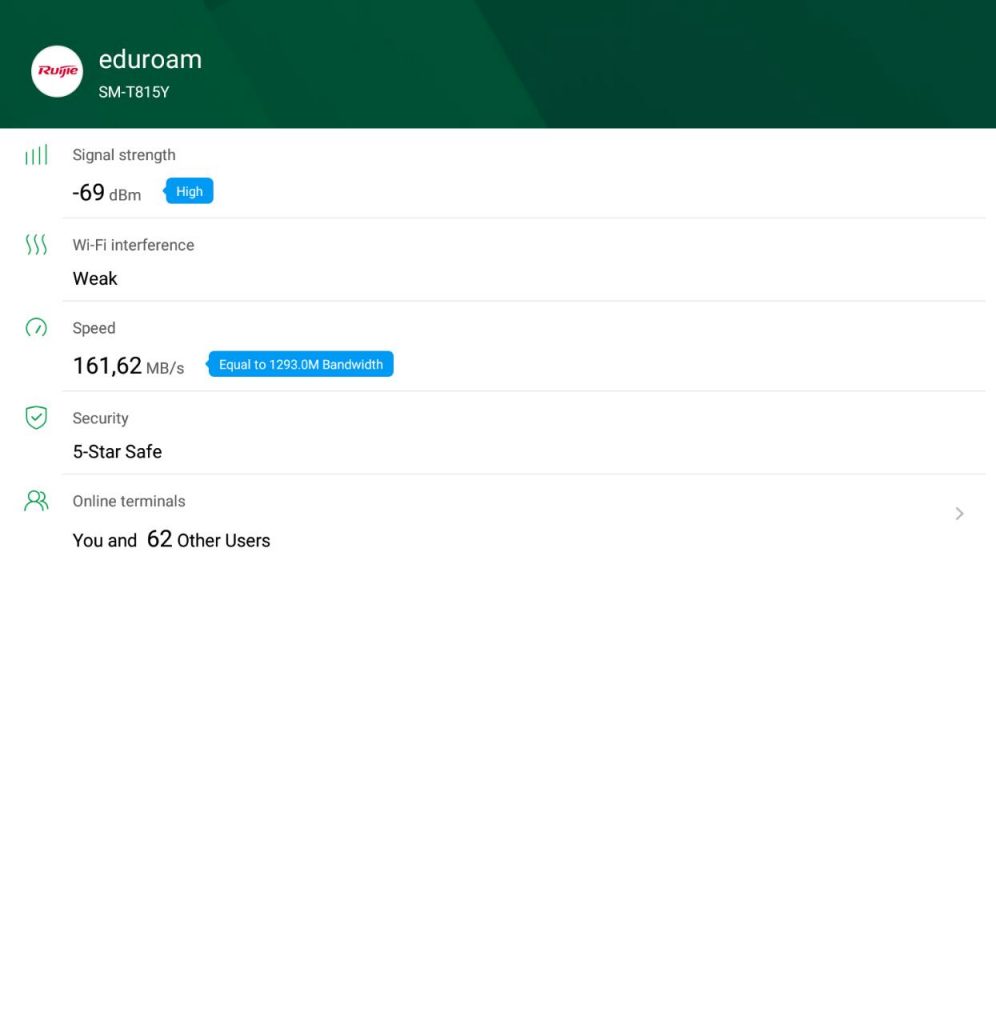
Task: Click the Signal strength label
Action: [x=124, y=155]
